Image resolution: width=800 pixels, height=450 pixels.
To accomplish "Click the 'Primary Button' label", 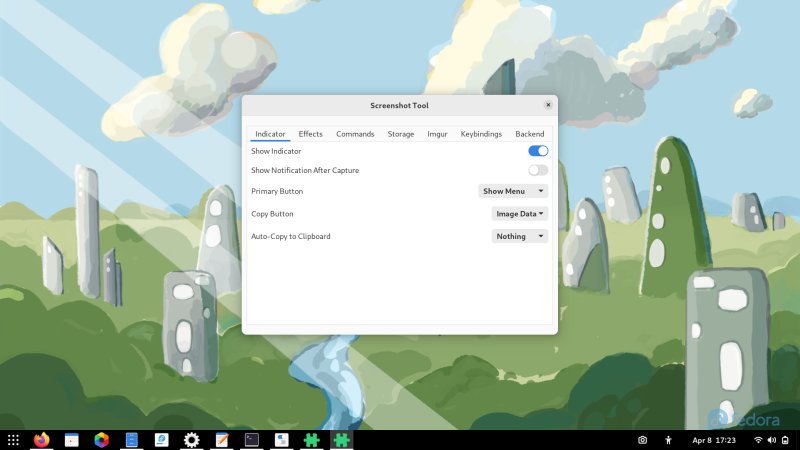I will click(x=277, y=191).
